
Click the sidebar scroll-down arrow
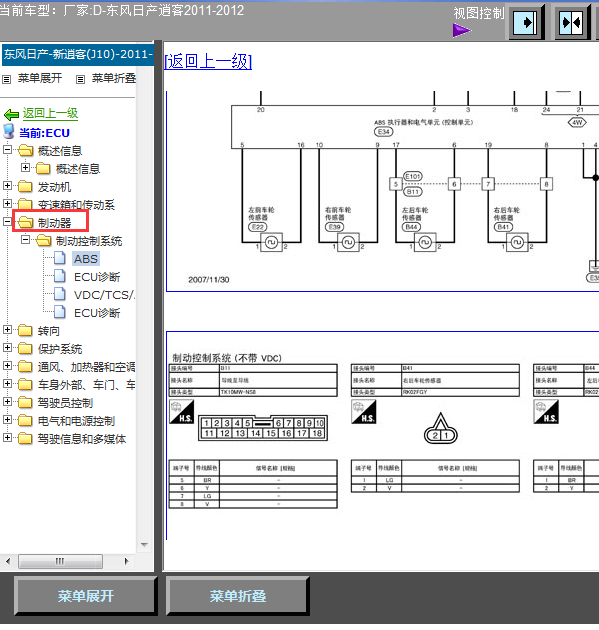pyautogui.click(x=144, y=545)
